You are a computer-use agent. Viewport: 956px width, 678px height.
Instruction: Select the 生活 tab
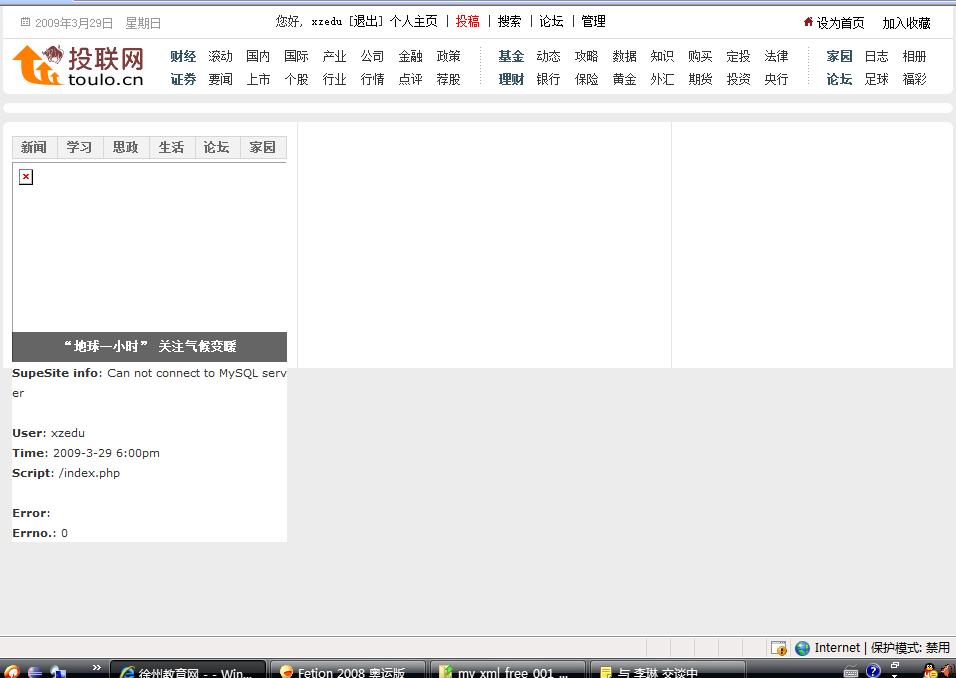[171, 148]
